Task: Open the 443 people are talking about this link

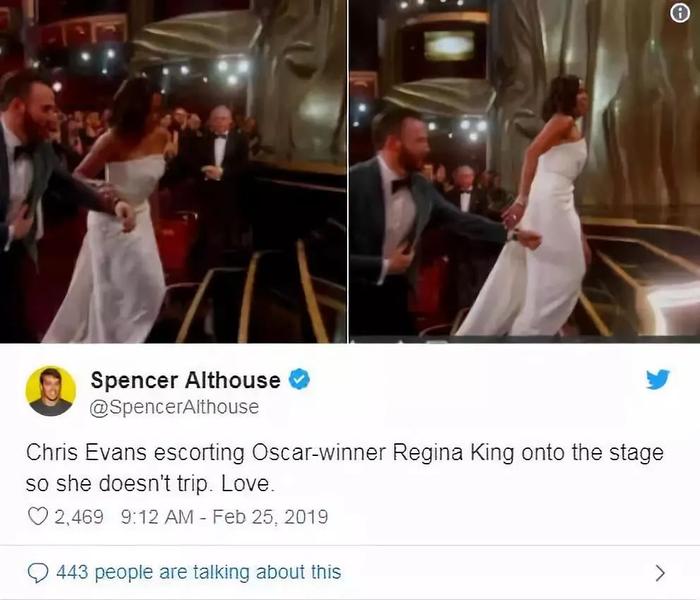Action: pos(199,572)
